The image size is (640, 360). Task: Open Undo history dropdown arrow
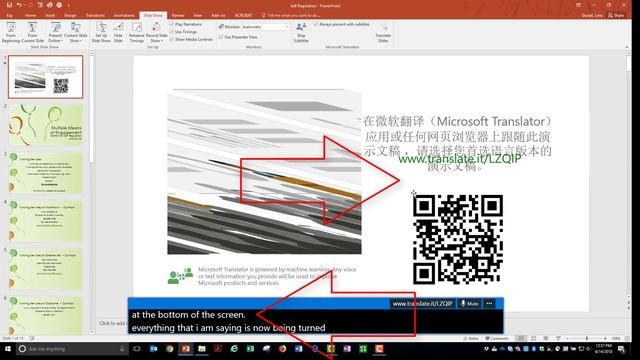click(25, 5)
